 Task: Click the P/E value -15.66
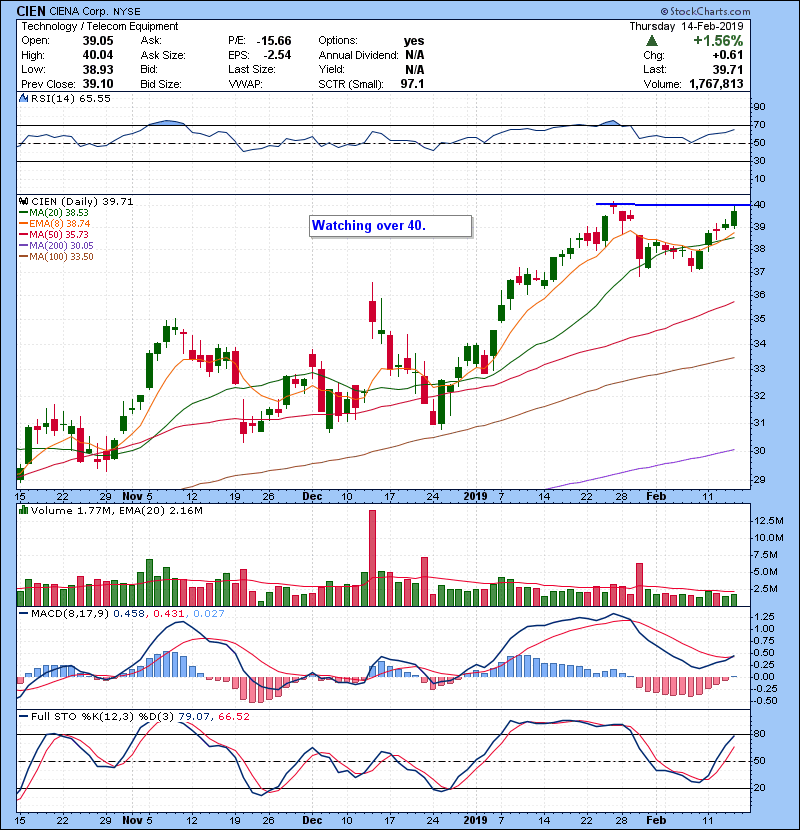[x=274, y=41]
